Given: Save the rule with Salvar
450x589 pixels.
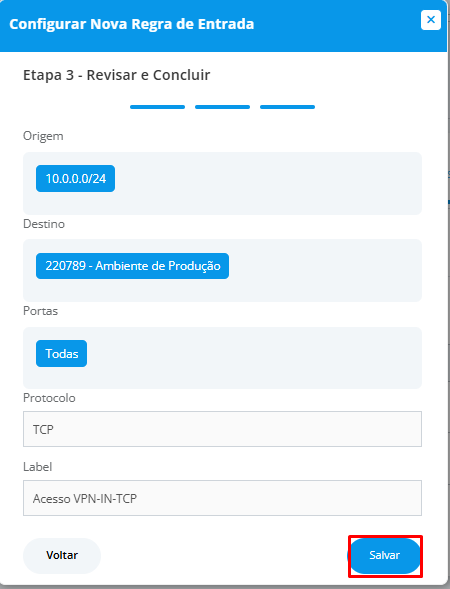Looking at the screenshot, I should click(x=385, y=556).
